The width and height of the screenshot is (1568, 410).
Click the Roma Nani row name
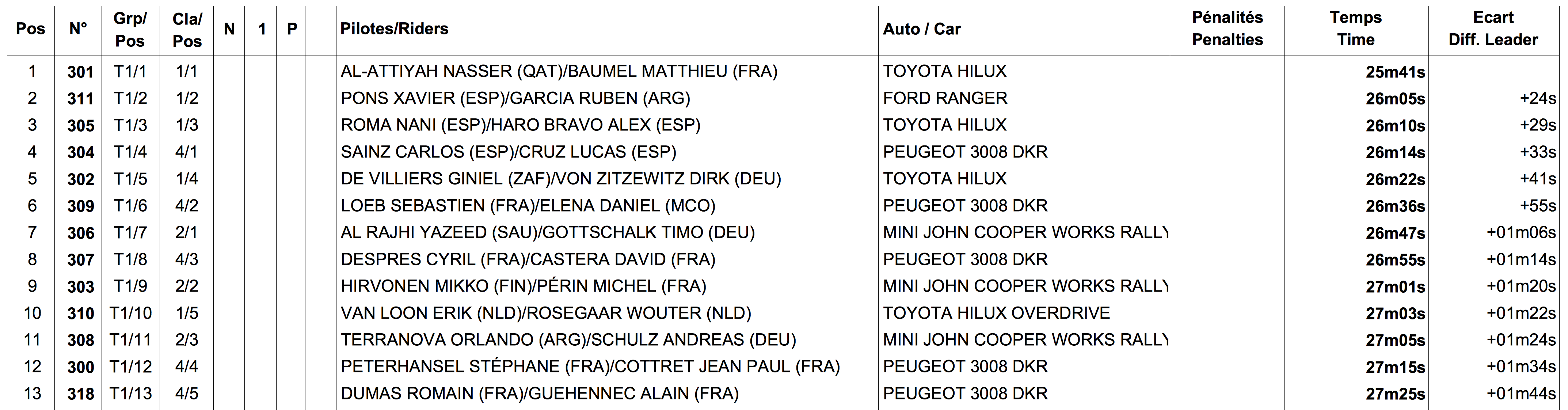[521, 125]
